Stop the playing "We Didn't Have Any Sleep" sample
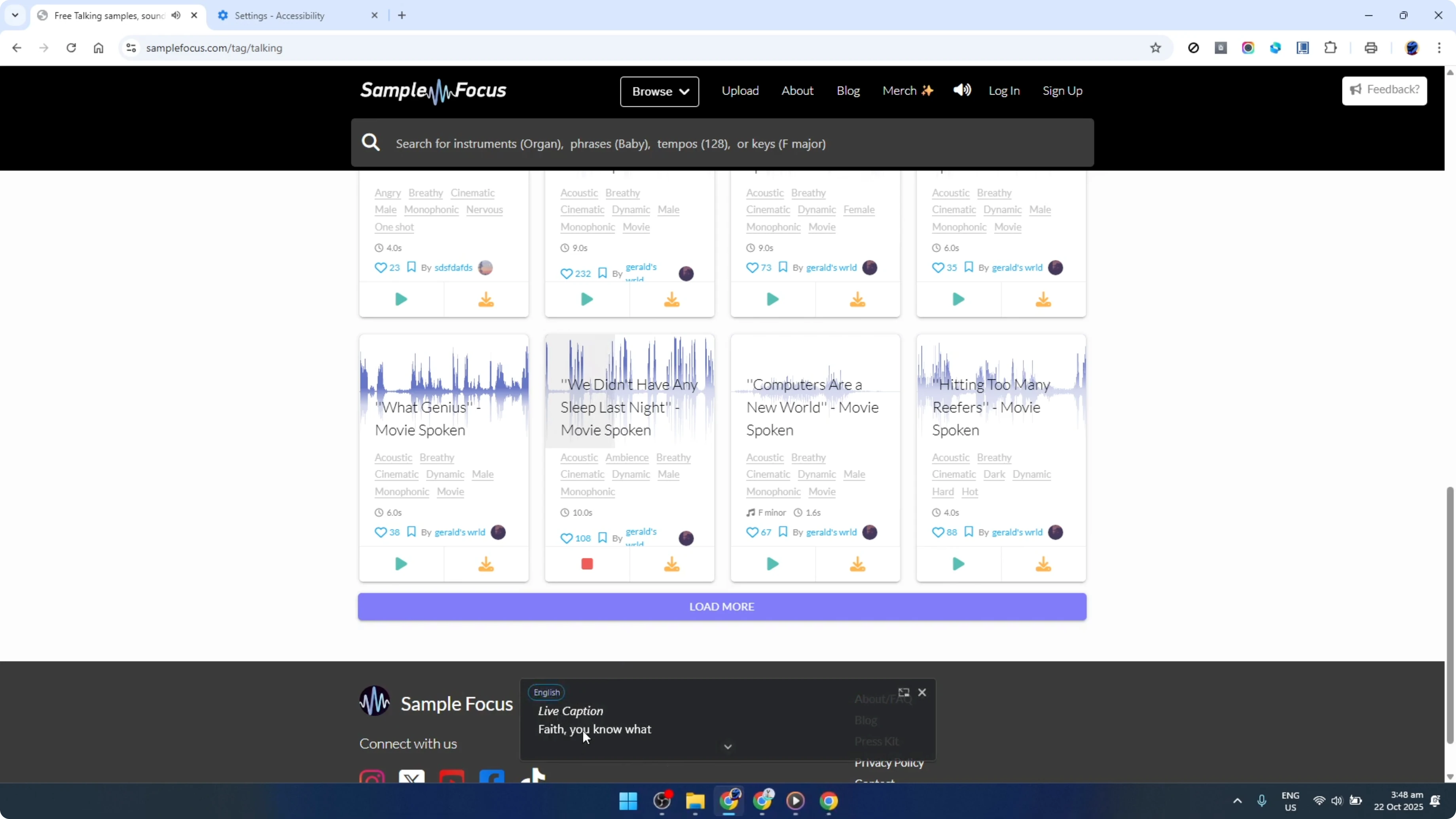Viewport: 1456px width, 819px height. click(x=587, y=564)
